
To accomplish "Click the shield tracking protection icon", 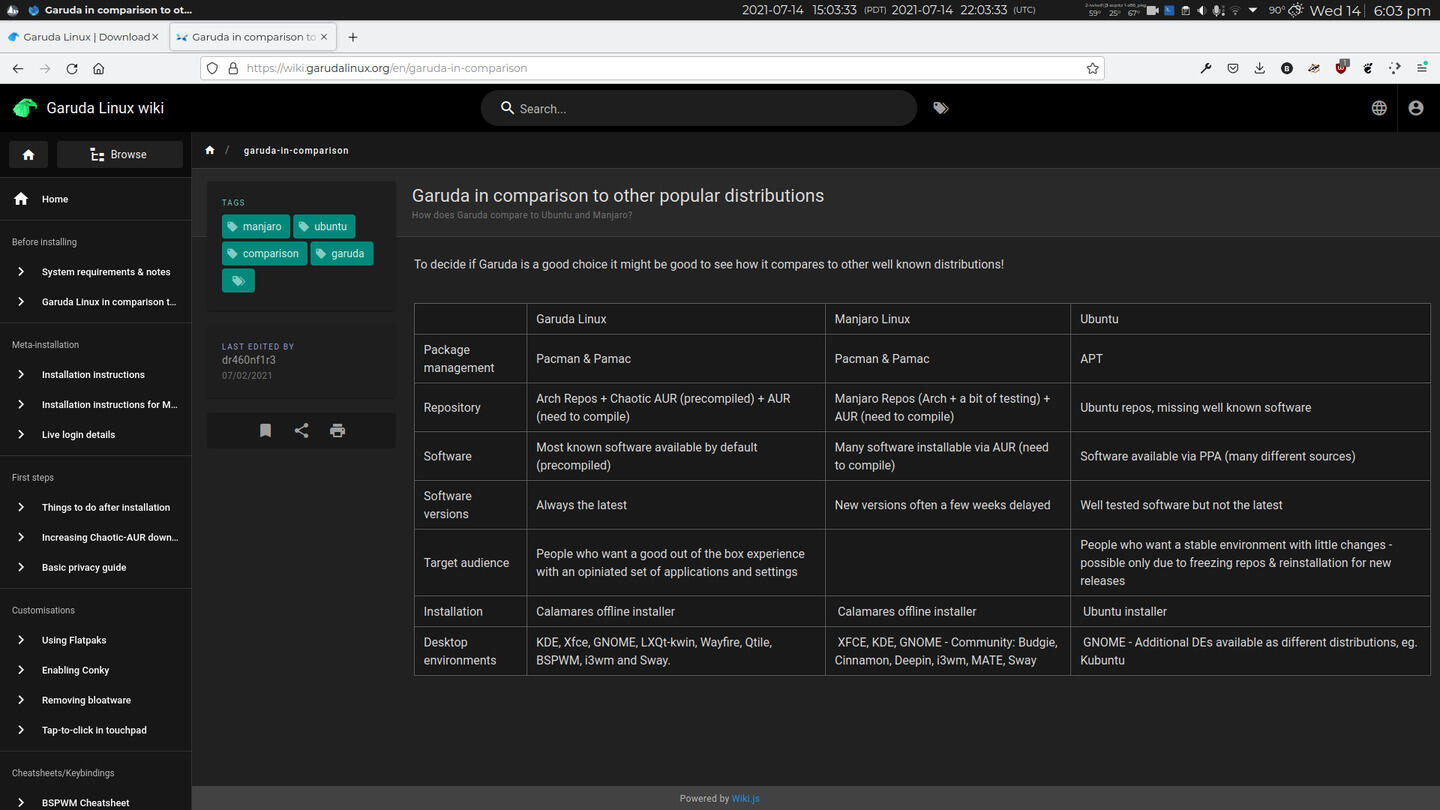I will tap(212, 68).
